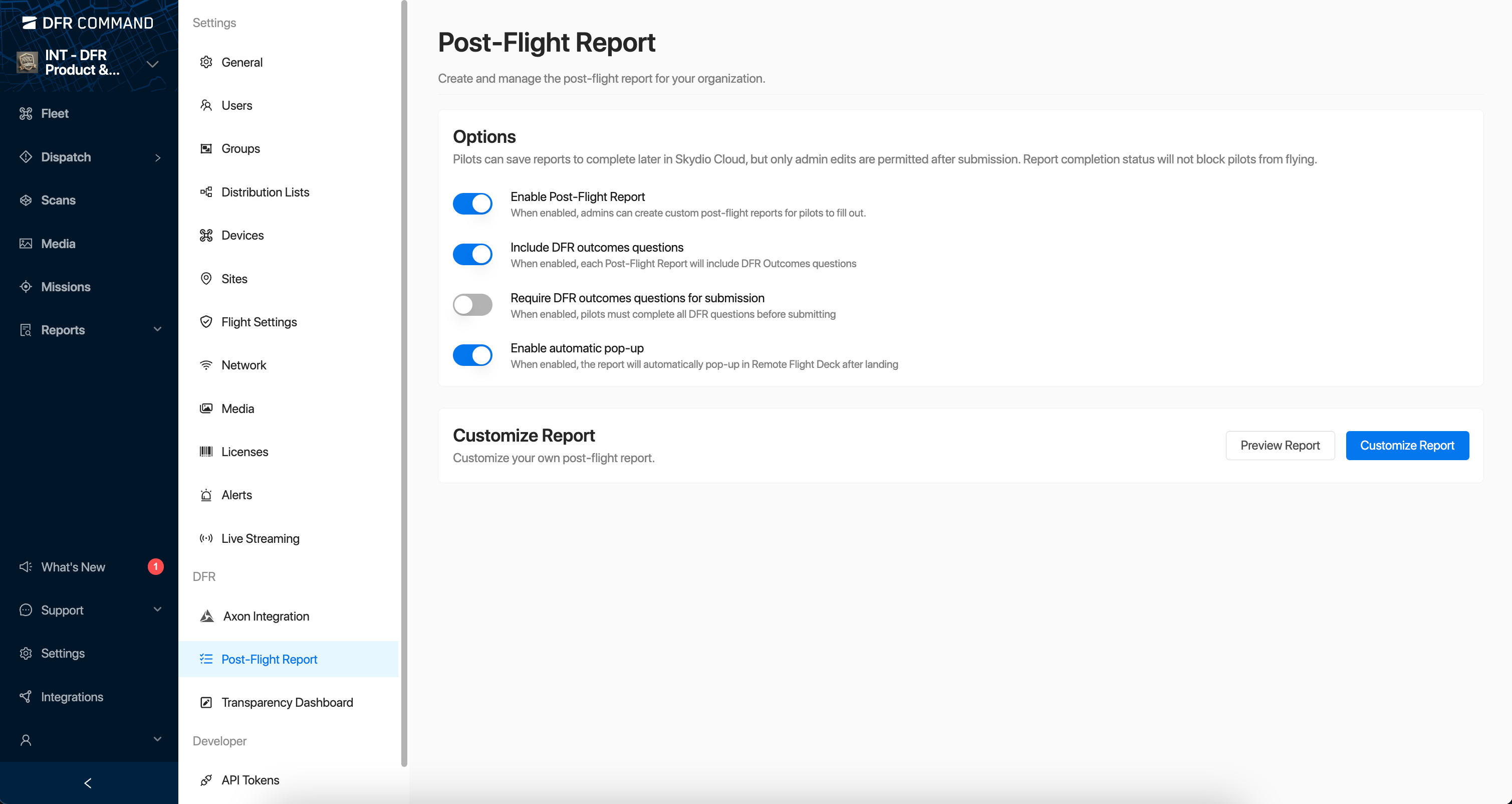The height and width of the screenshot is (804, 1512).
Task: Open Live Streaming settings
Action: (x=260, y=538)
